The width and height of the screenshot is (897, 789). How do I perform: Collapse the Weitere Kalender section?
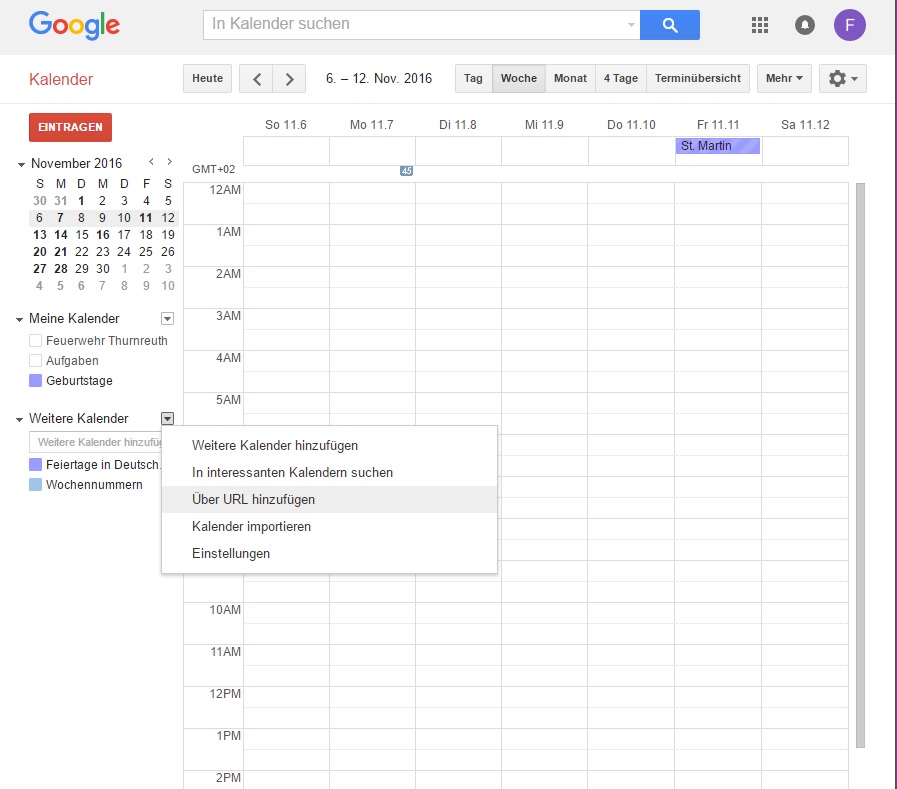point(20,419)
